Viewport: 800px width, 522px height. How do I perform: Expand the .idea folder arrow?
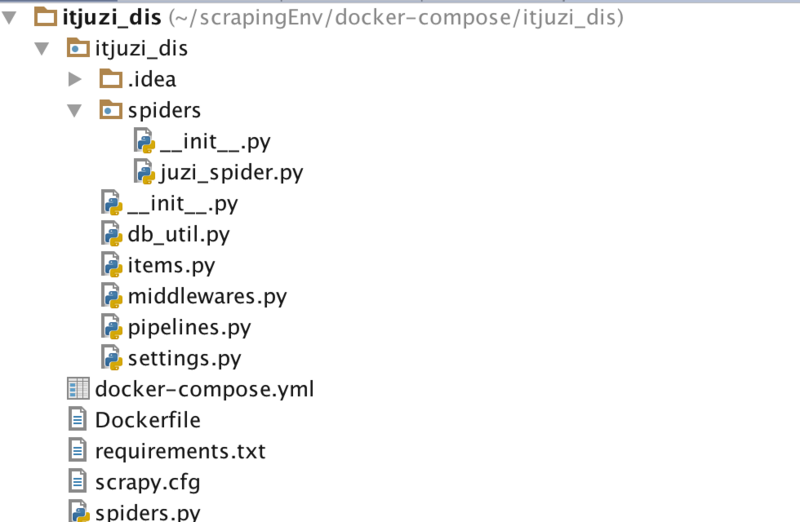tap(74, 79)
